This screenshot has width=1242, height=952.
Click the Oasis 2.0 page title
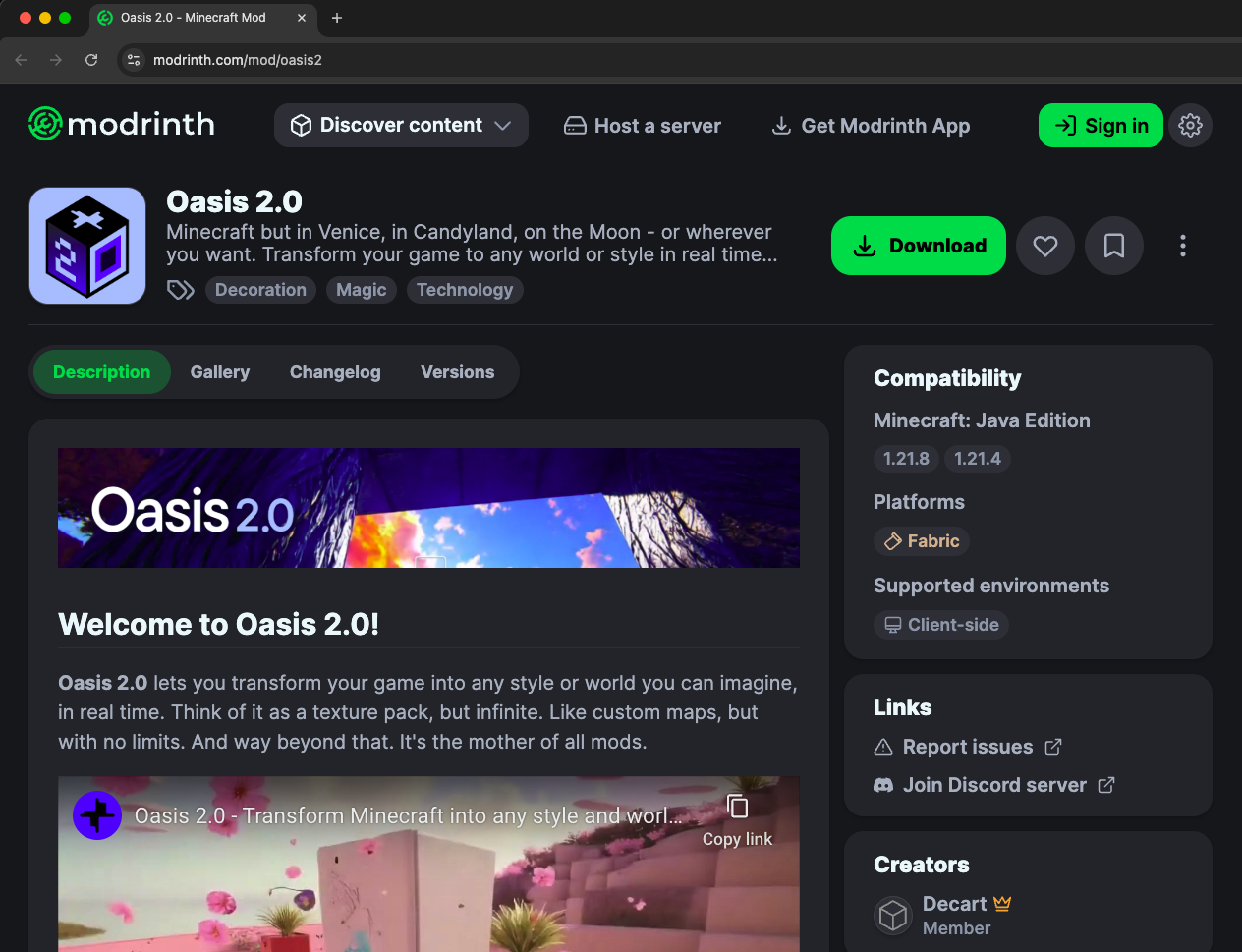[x=234, y=201]
